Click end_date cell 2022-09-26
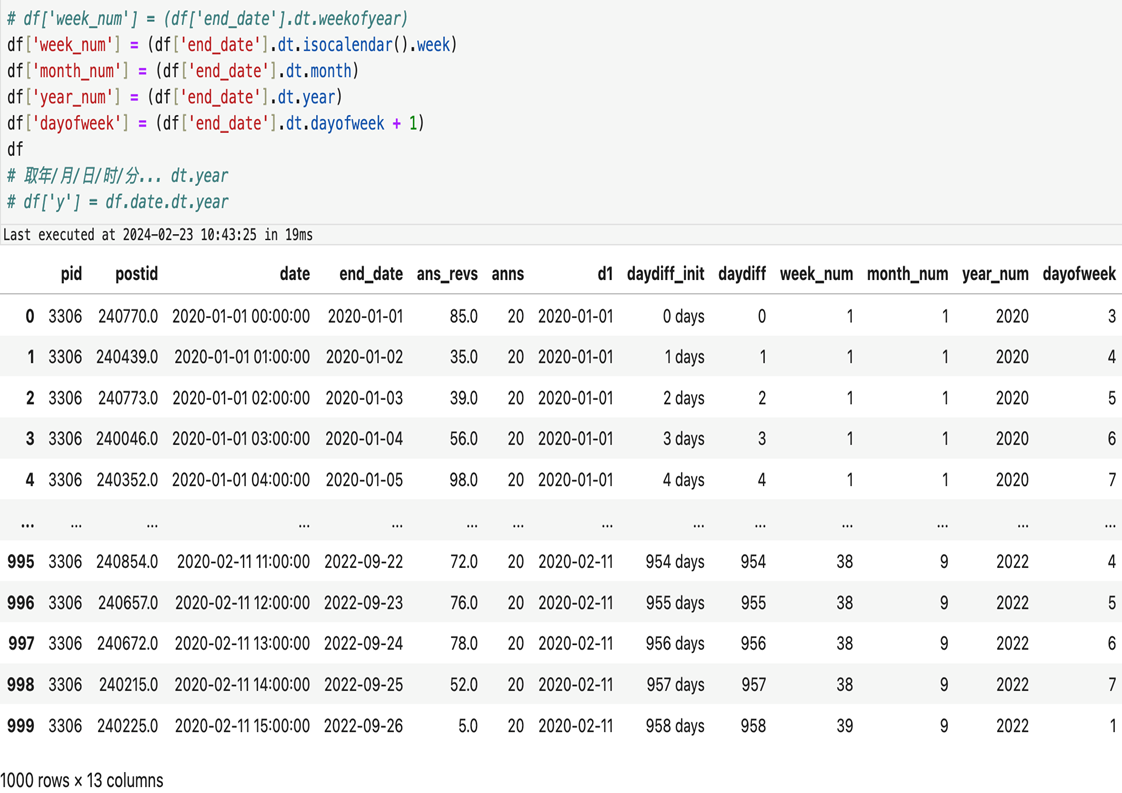This screenshot has width=1122, height=793. (364, 726)
